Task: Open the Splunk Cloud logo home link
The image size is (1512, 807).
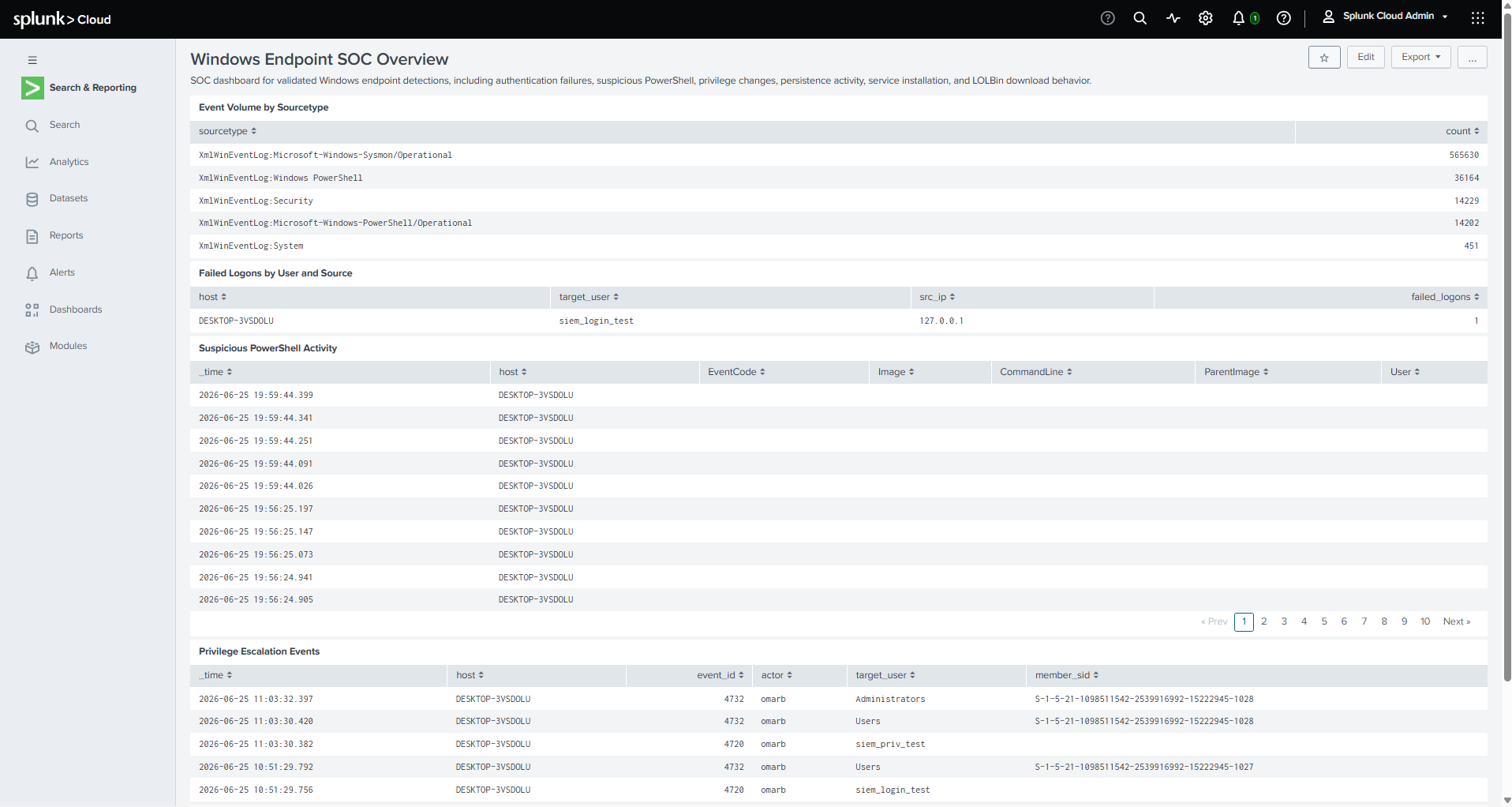Action: click(62, 19)
